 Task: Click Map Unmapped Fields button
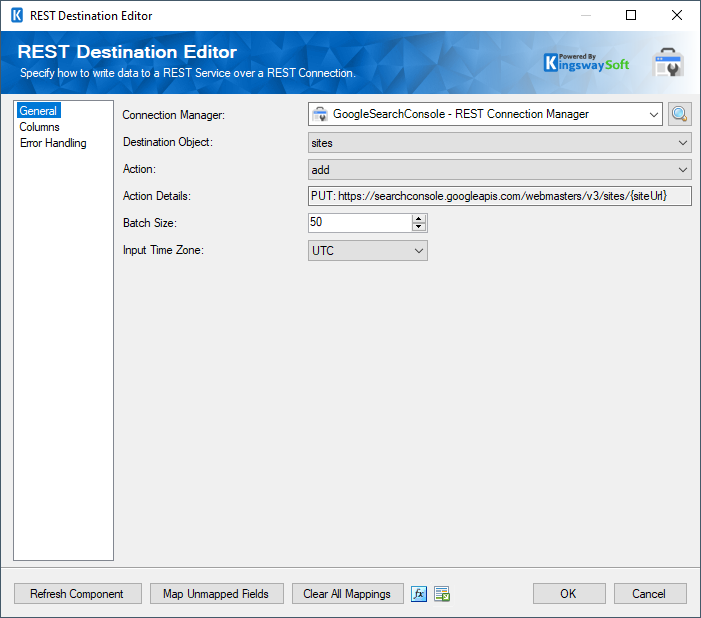(217, 594)
